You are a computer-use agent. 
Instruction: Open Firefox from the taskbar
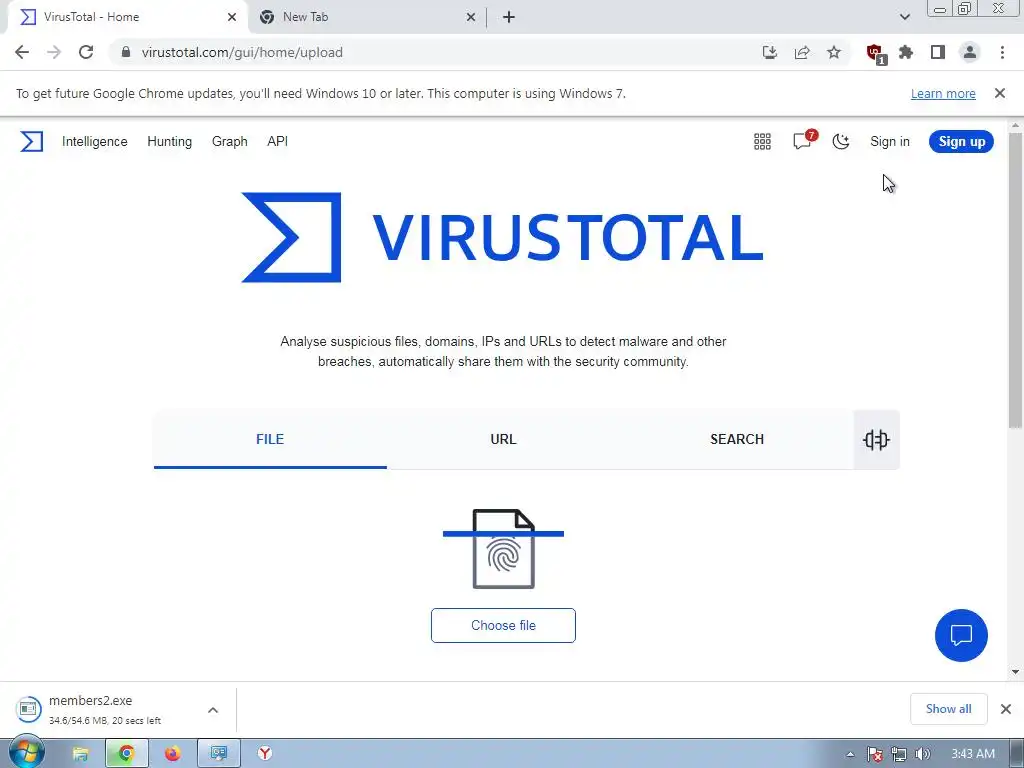point(172,754)
